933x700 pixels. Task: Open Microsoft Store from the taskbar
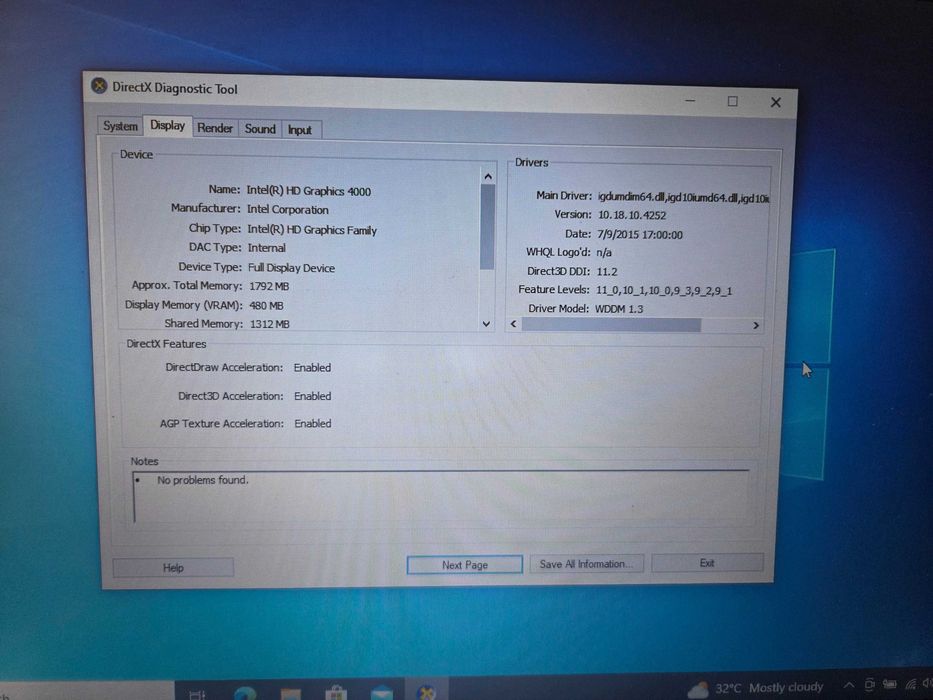(336, 694)
